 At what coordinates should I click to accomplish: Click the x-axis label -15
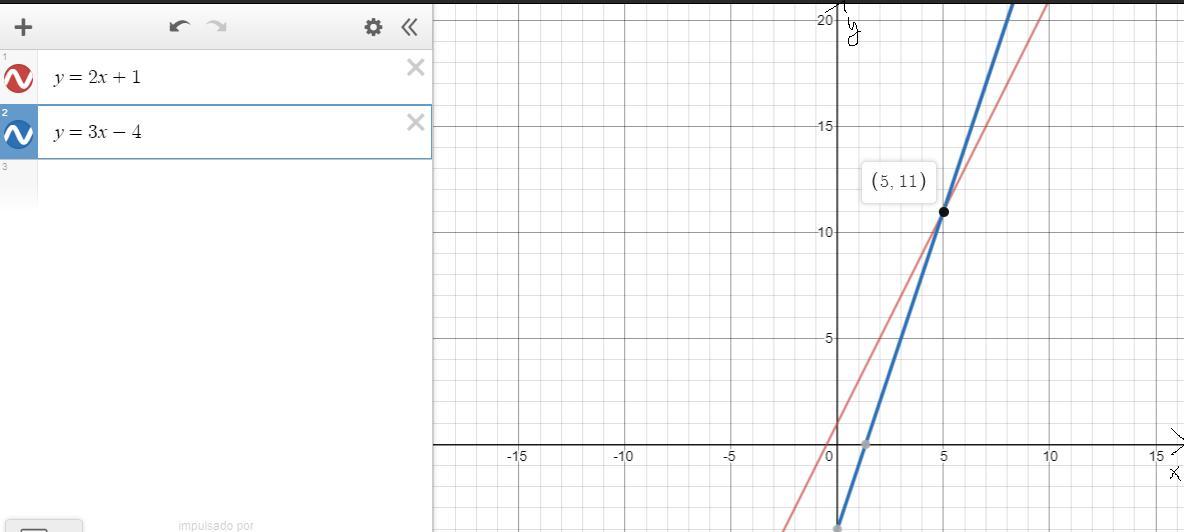coord(516,456)
